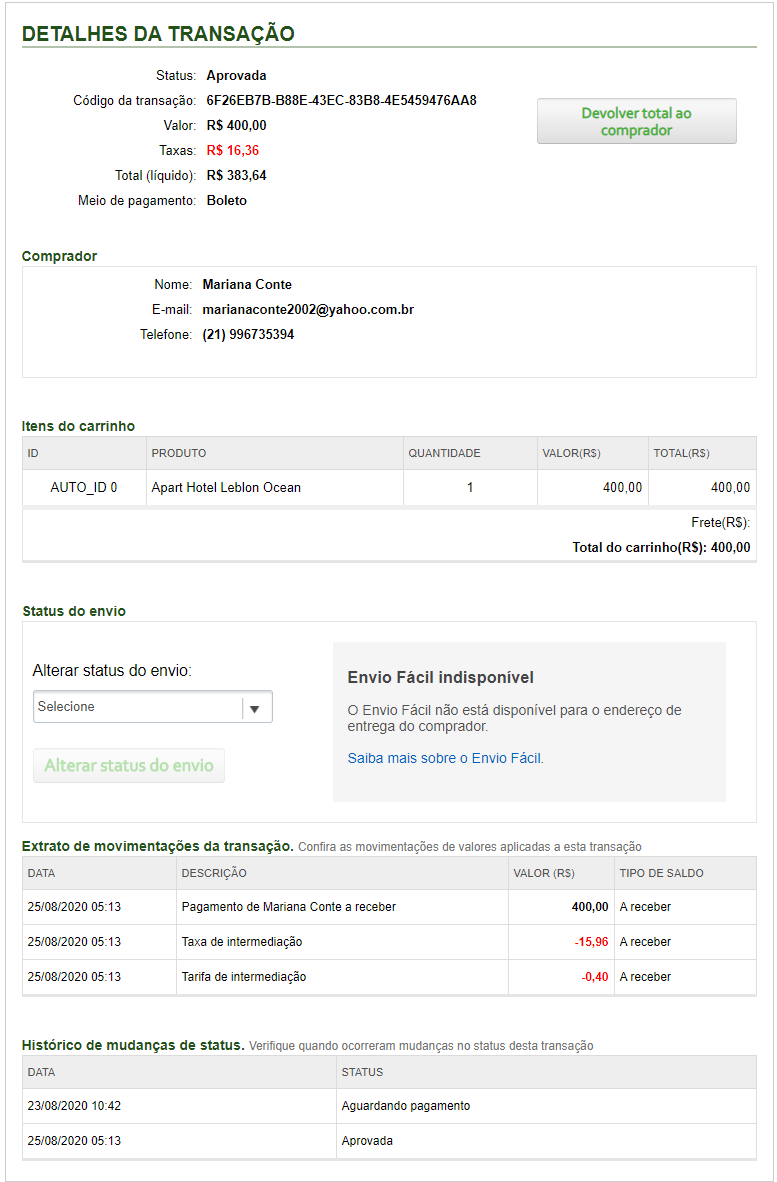Screen dimensions: 777x1182
Task: Select "Pagamento de Mariana Conte a receber" row
Action: [x=289, y=907]
